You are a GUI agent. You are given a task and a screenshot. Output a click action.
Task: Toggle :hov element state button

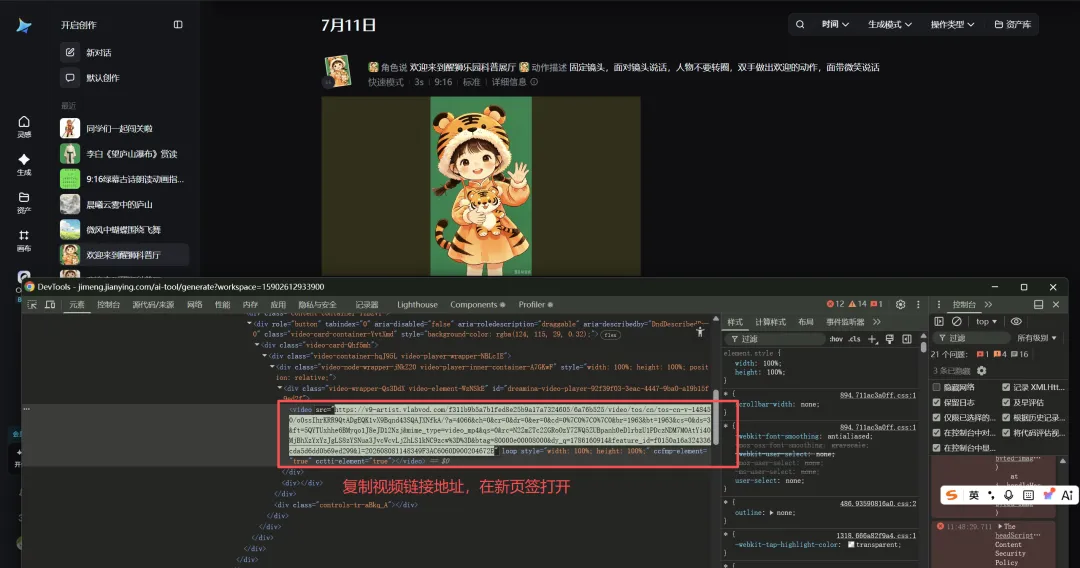point(835,339)
